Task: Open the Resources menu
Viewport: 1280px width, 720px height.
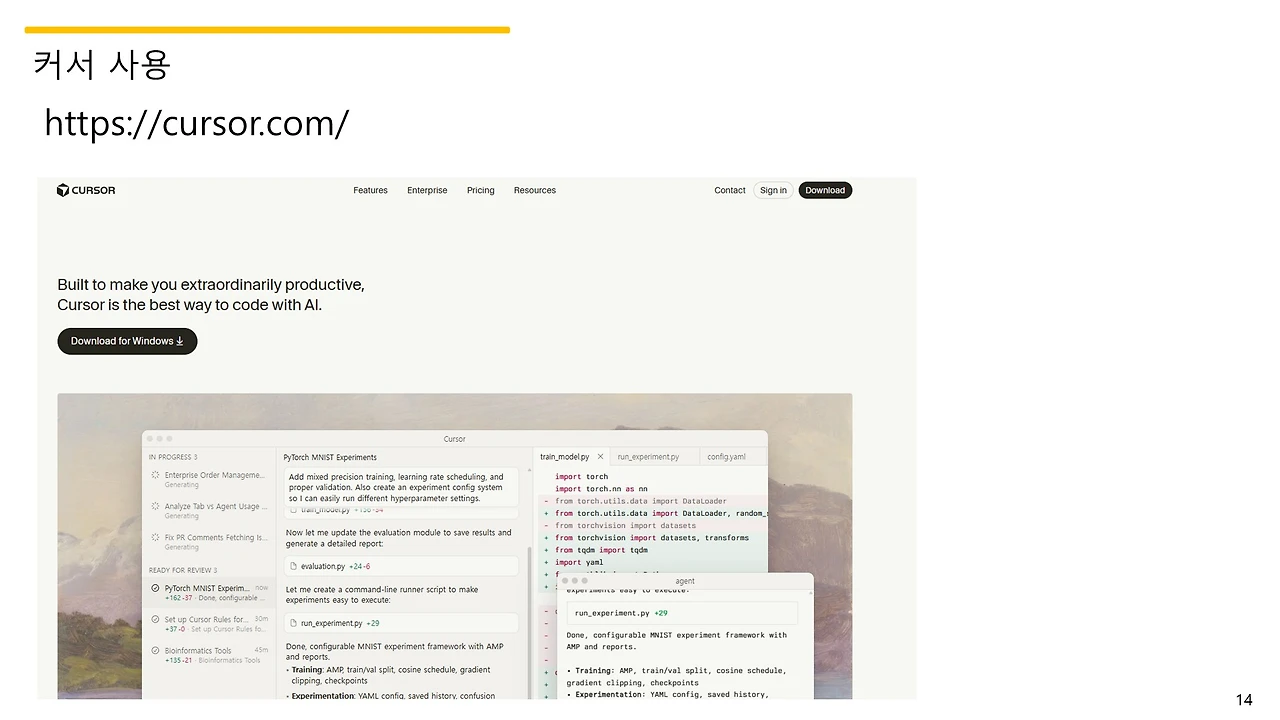Action: (x=535, y=190)
